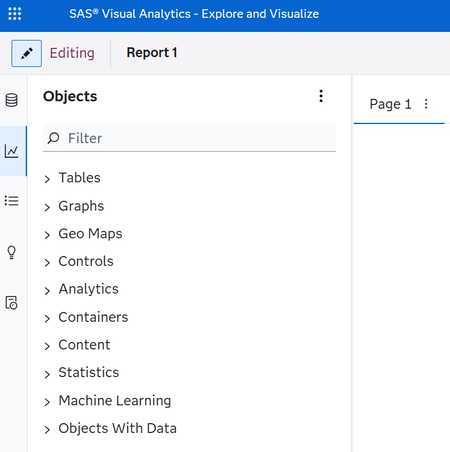Toggle the Editing pencil button
The image size is (450, 452).
(x=27, y=53)
